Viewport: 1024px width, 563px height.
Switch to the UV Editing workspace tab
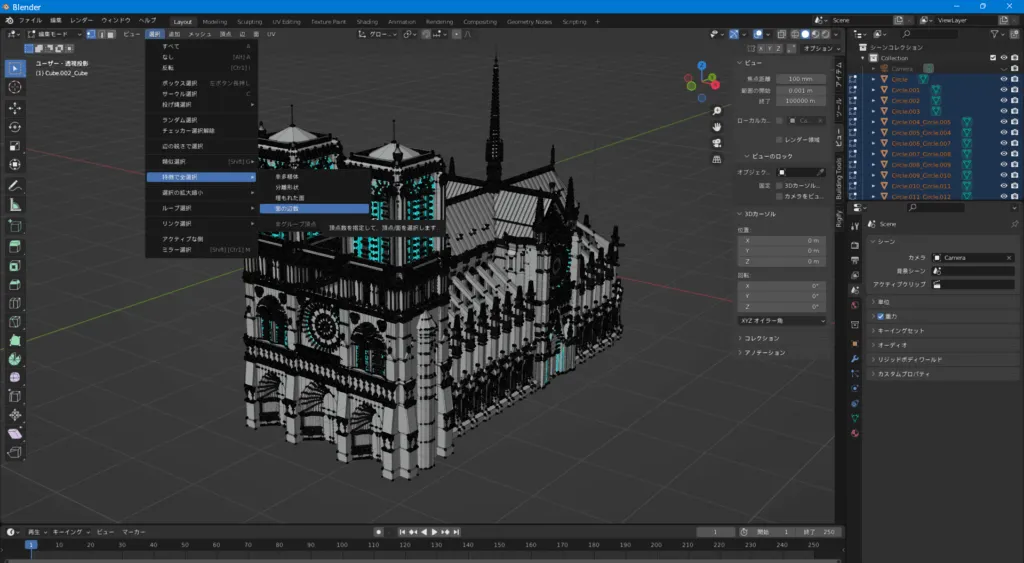(x=287, y=22)
